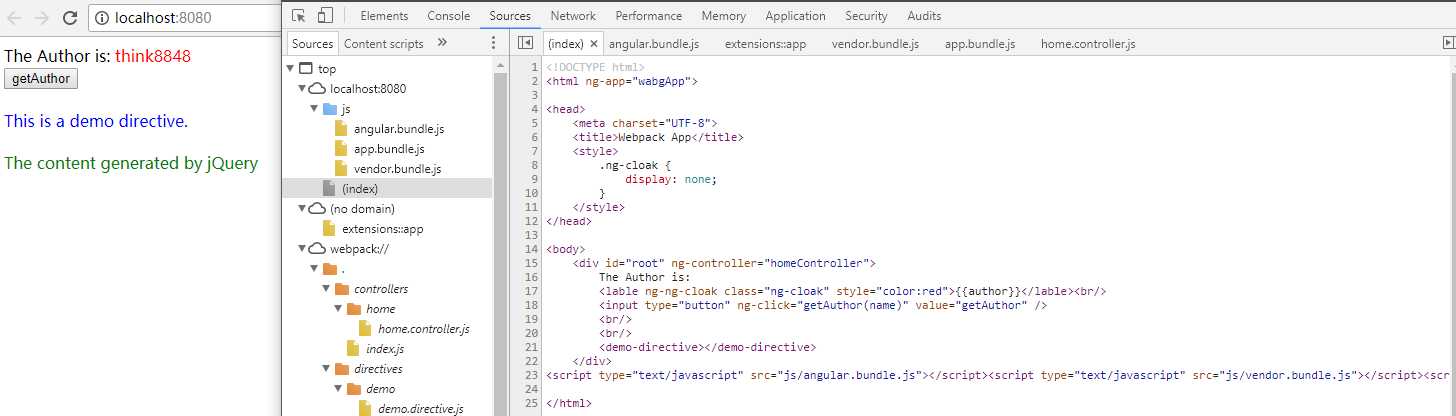Switch to extensions::app editor tab

[765, 44]
